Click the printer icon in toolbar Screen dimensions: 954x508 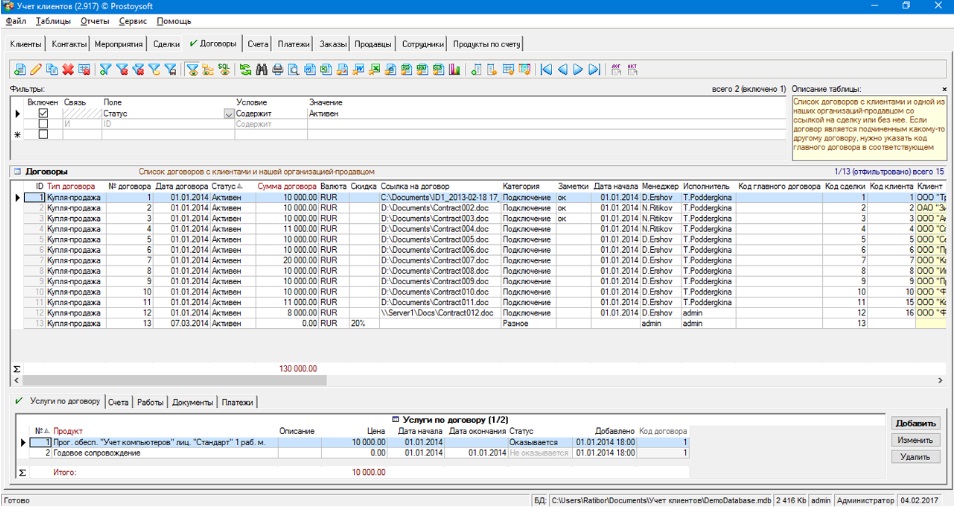pyautogui.click(x=278, y=70)
